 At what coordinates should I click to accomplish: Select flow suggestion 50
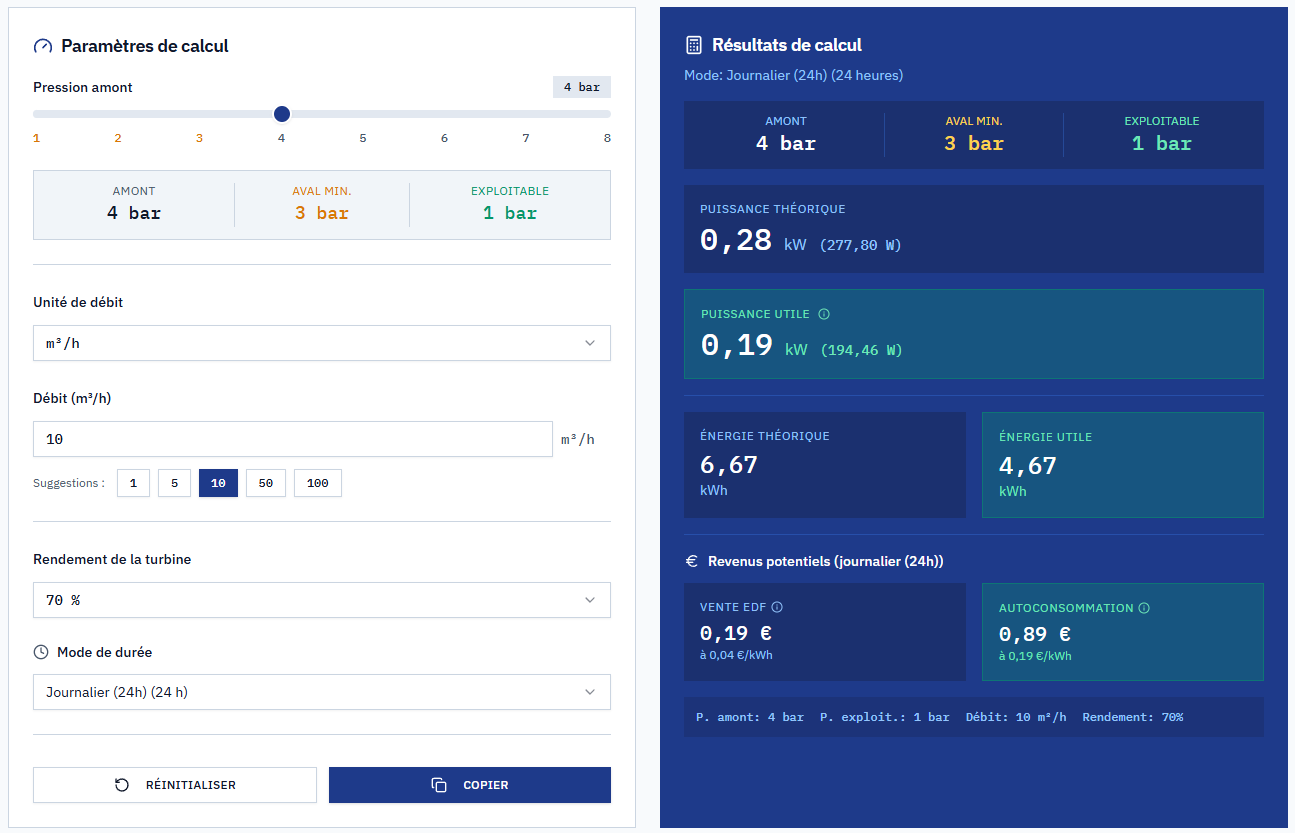266,483
